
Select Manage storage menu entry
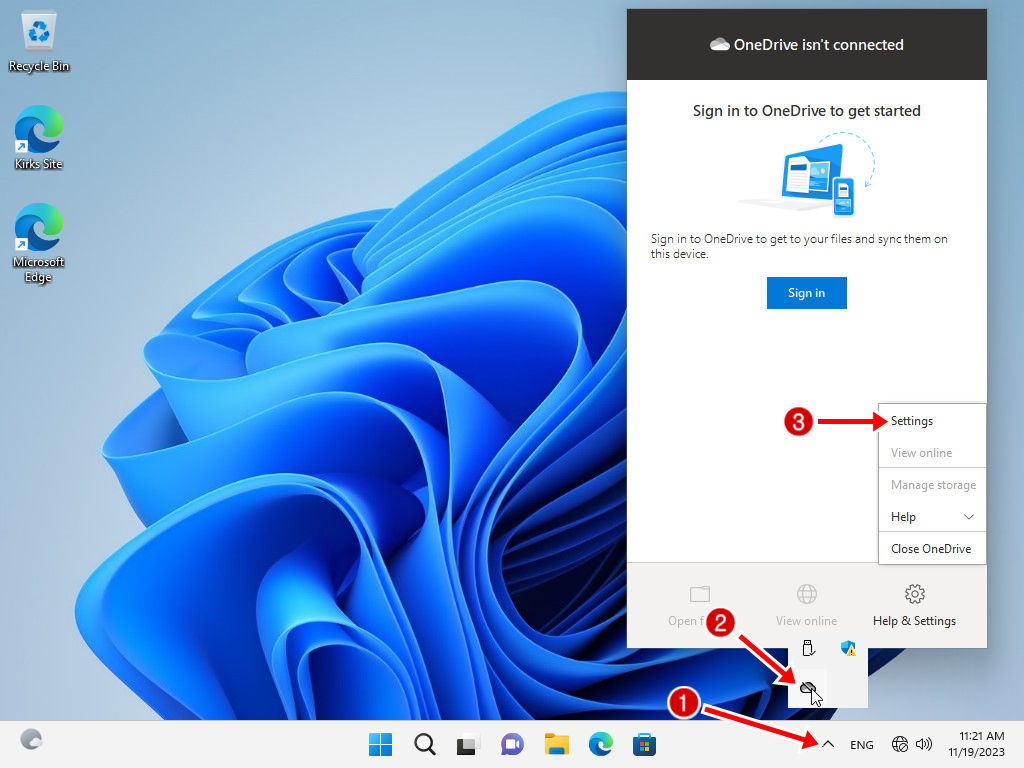932,485
